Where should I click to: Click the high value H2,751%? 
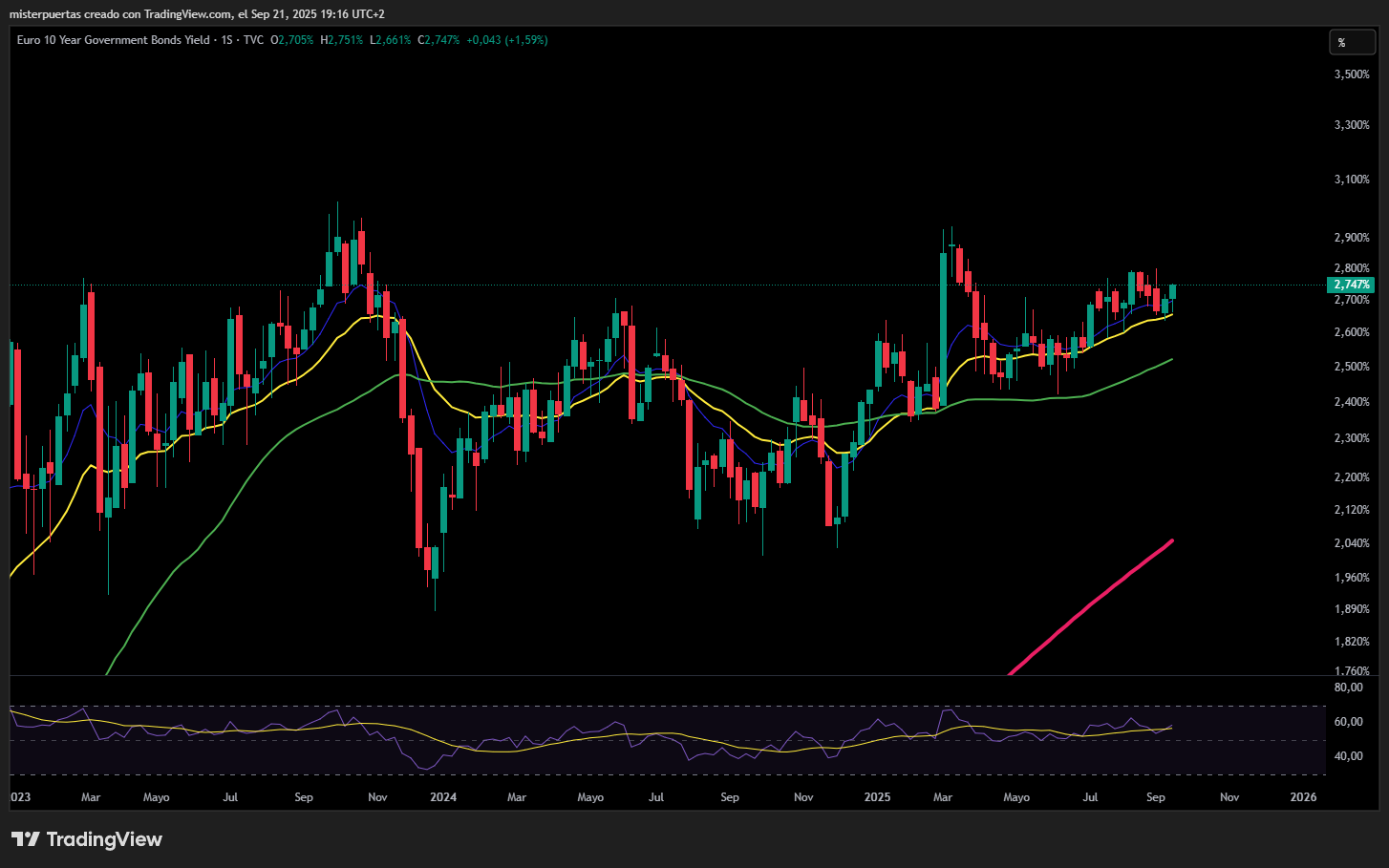pyautogui.click(x=342, y=40)
